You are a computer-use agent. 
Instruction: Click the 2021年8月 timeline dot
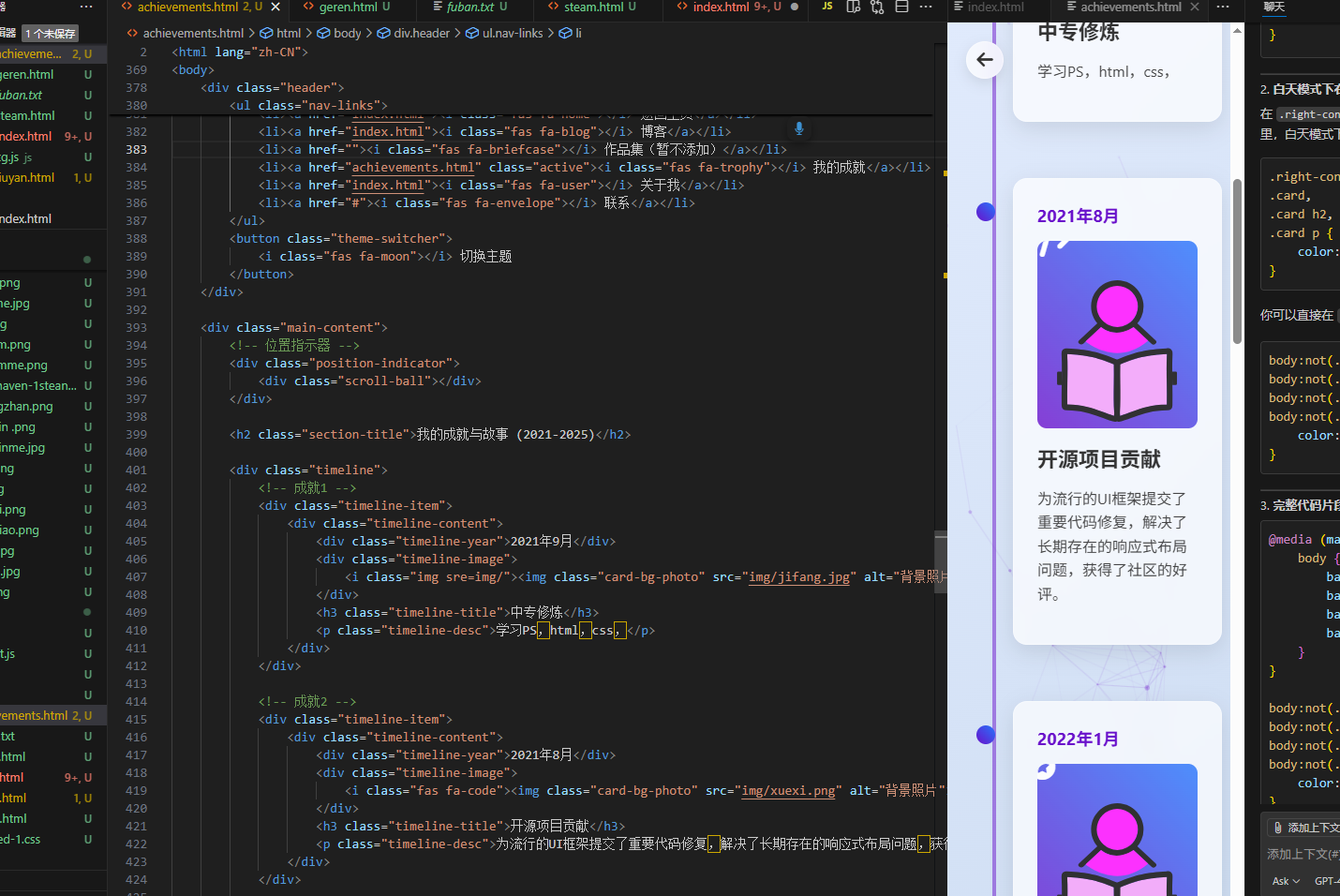985,212
